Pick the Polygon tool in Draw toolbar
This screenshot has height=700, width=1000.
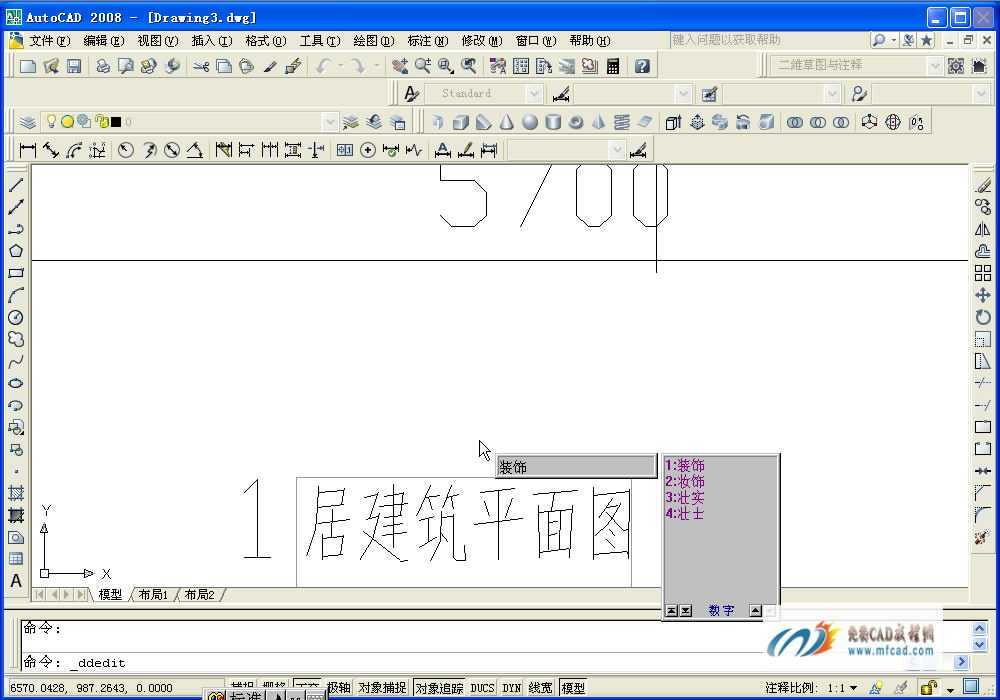16,251
